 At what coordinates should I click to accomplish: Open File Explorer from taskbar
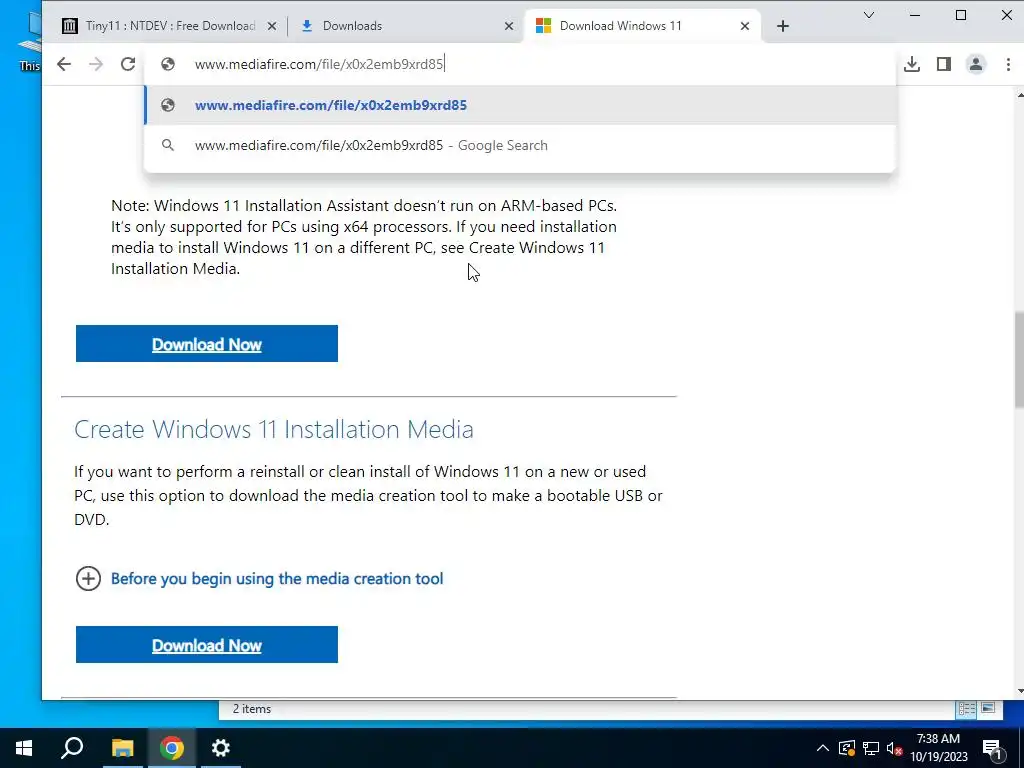pos(122,748)
